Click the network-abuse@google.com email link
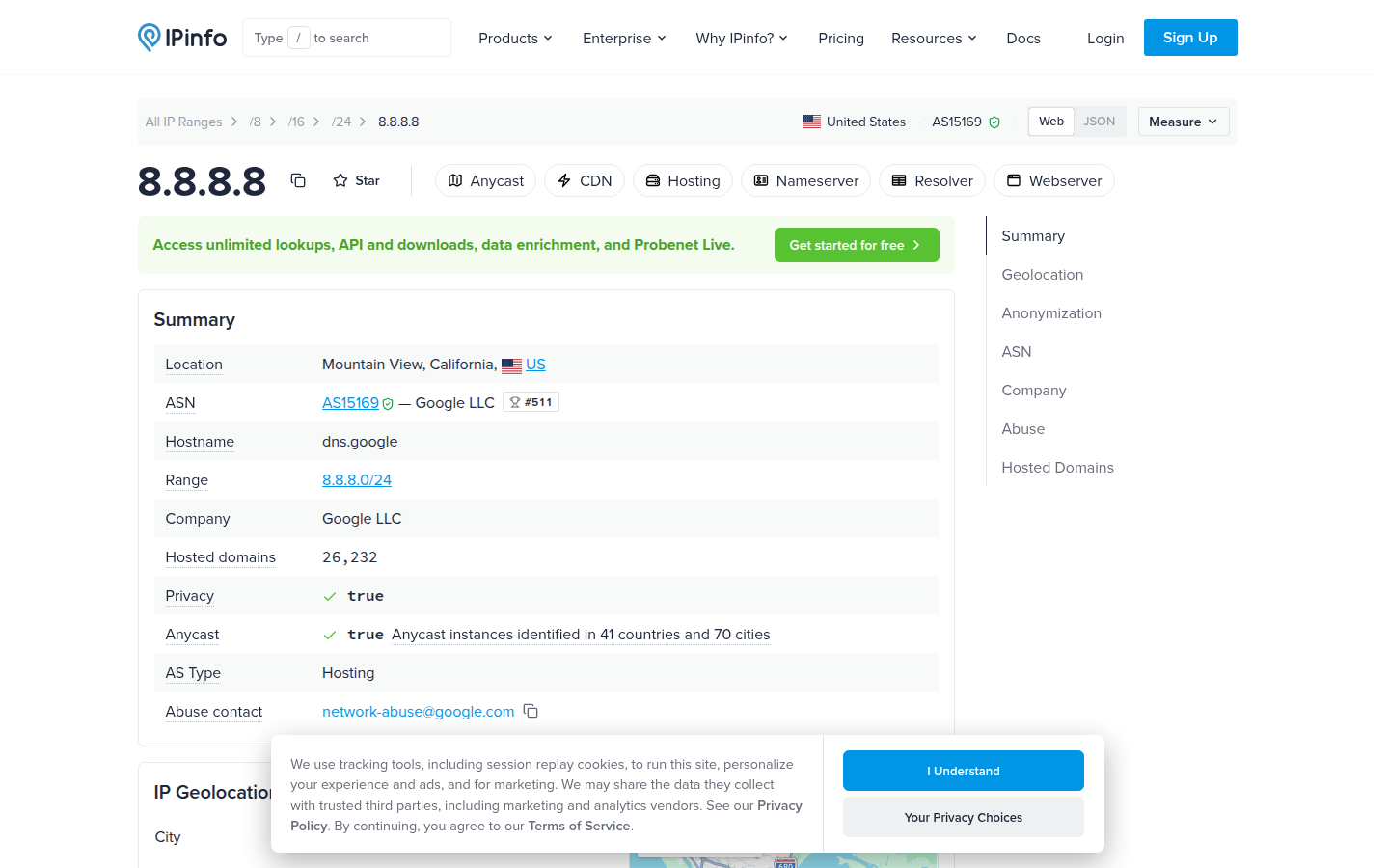The image size is (1389, 868). pos(419,712)
